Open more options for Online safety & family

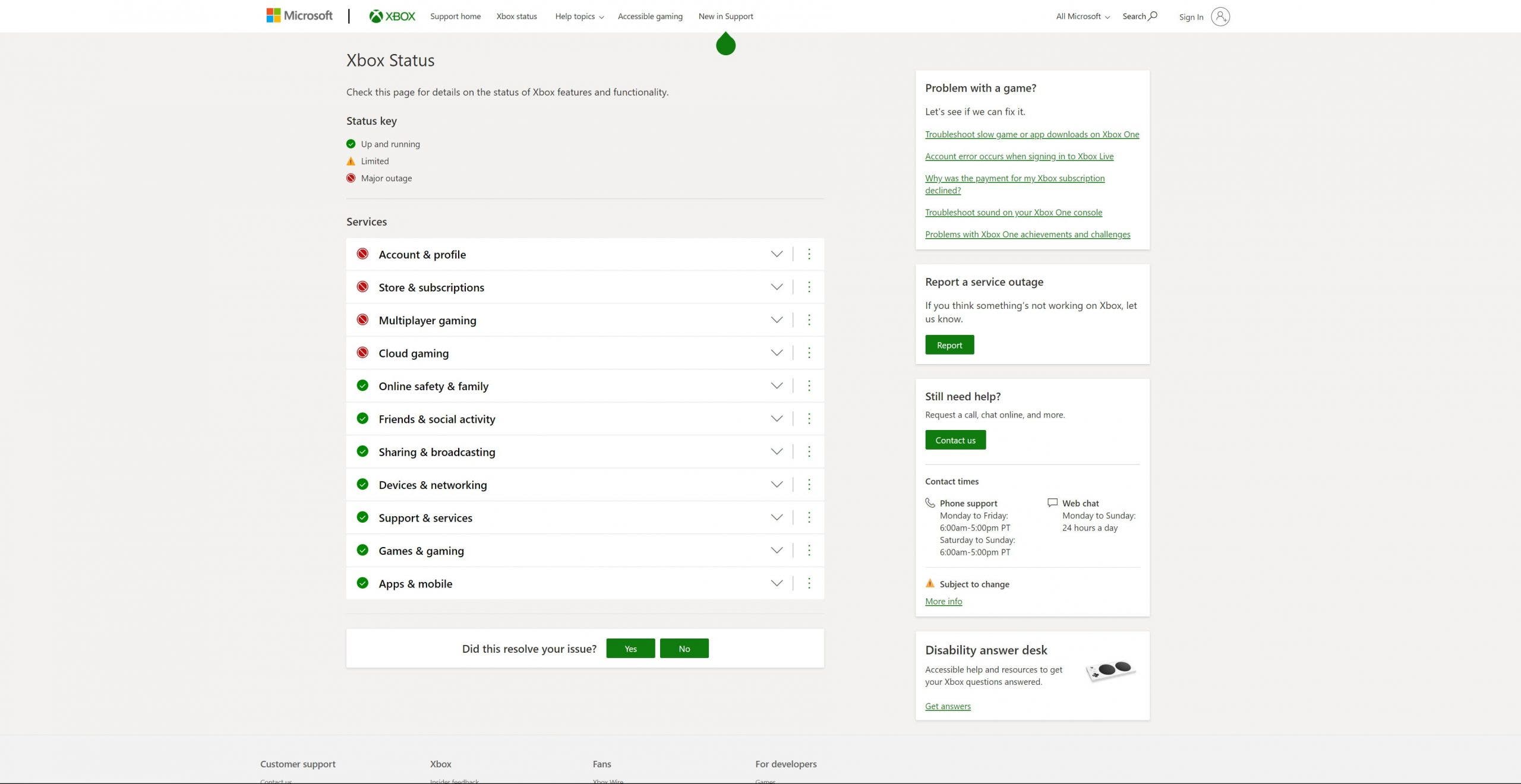pos(809,386)
